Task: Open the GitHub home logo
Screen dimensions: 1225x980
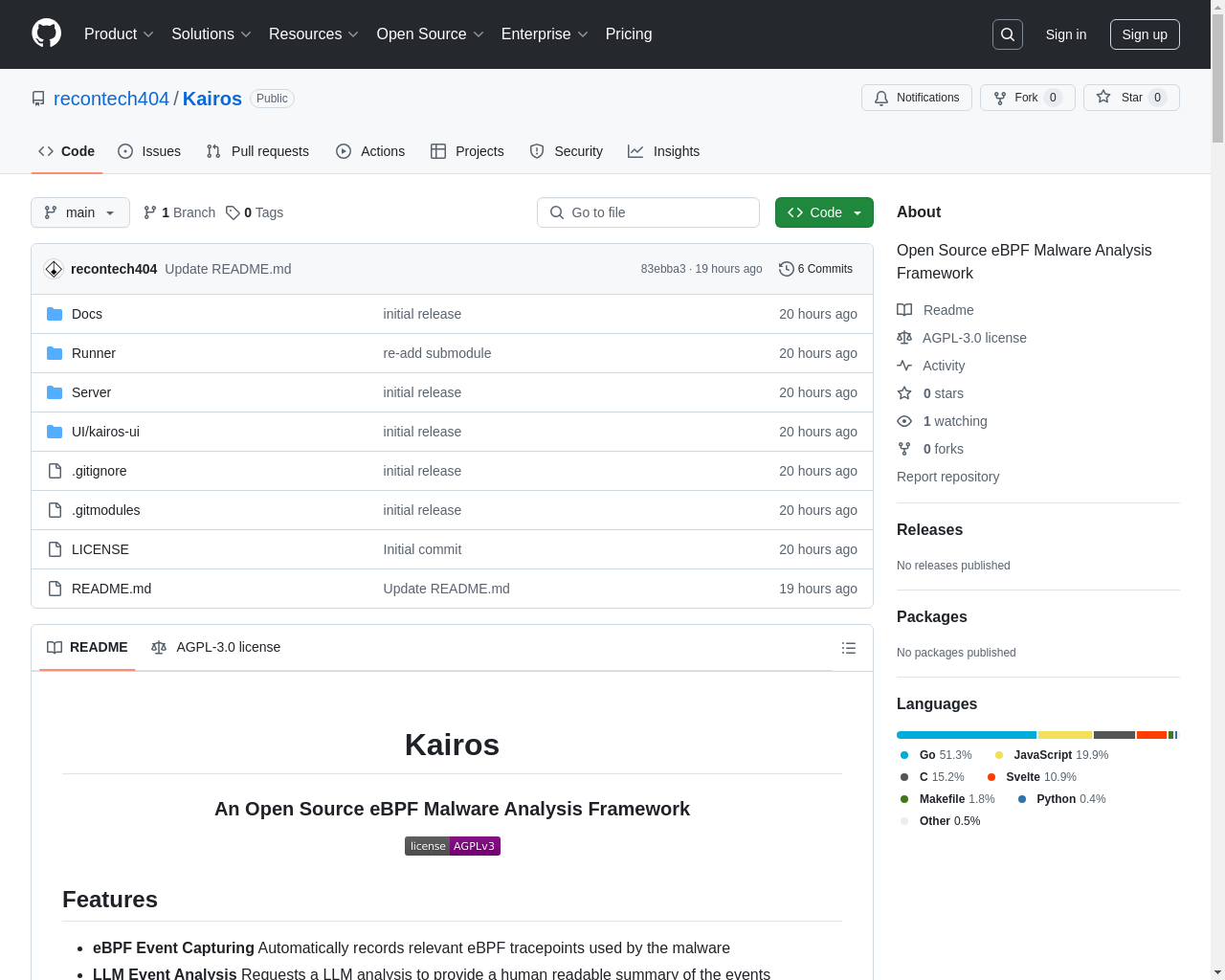Action: (x=47, y=33)
